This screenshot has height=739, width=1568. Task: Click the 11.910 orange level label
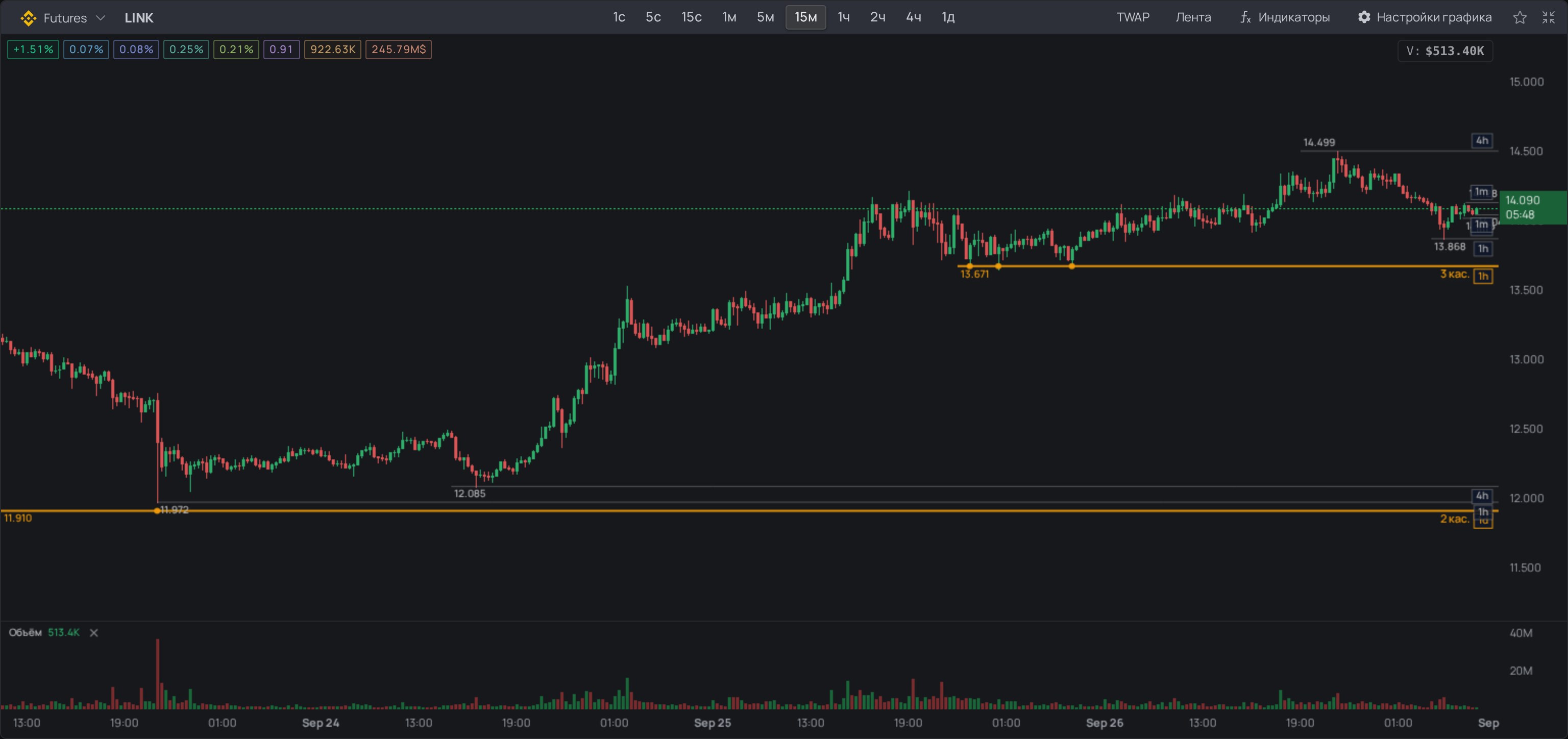18,518
